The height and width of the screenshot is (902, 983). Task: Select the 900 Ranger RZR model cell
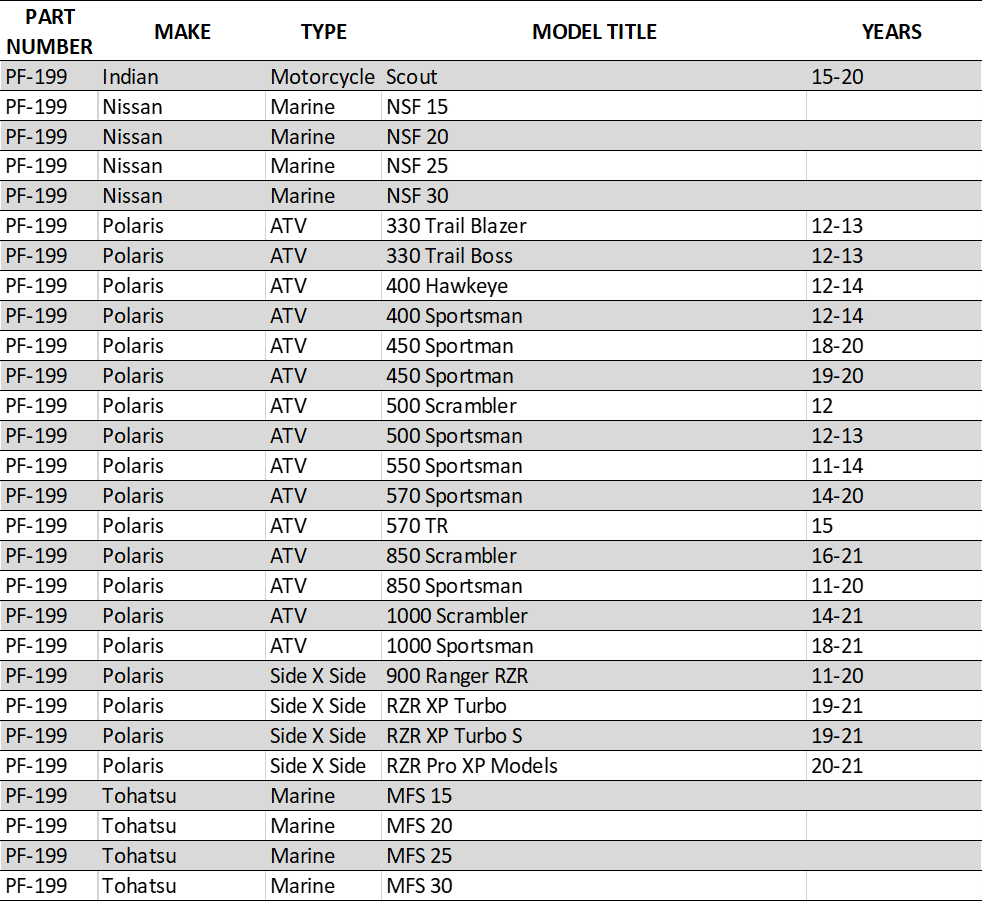click(x=594, y=676)
